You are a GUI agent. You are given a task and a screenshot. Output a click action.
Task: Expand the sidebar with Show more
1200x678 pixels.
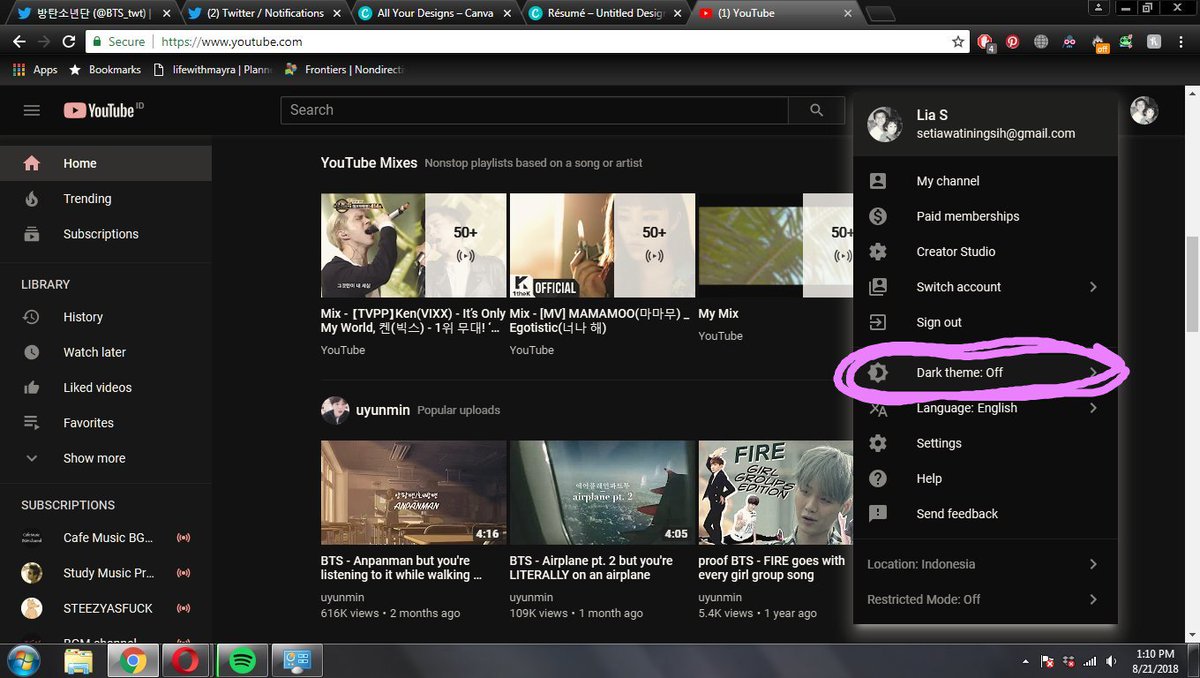(105, 458)
